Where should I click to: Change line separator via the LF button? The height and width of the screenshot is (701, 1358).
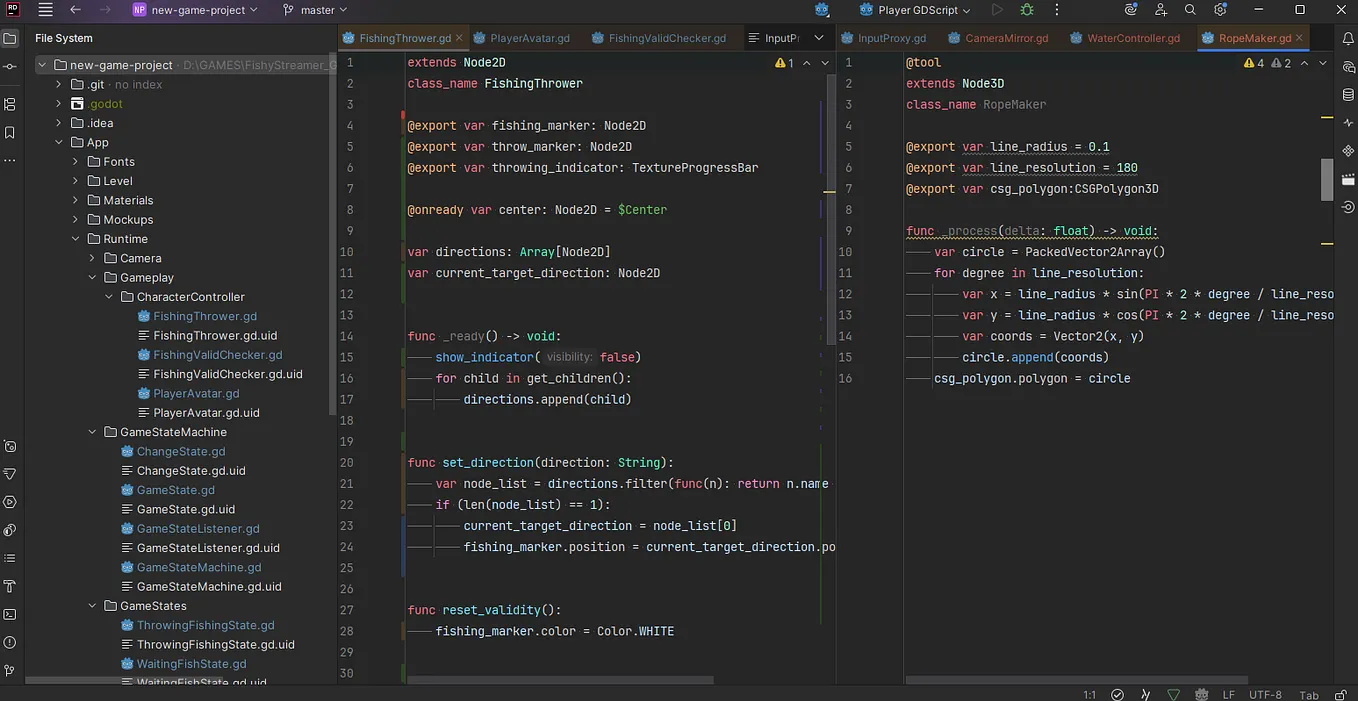pos(1230,693)
